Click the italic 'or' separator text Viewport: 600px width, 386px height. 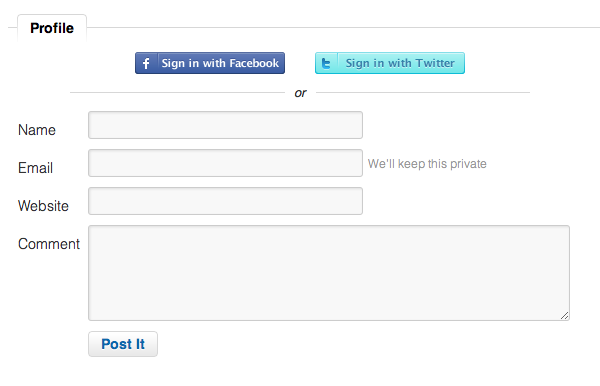pos(300,93)
